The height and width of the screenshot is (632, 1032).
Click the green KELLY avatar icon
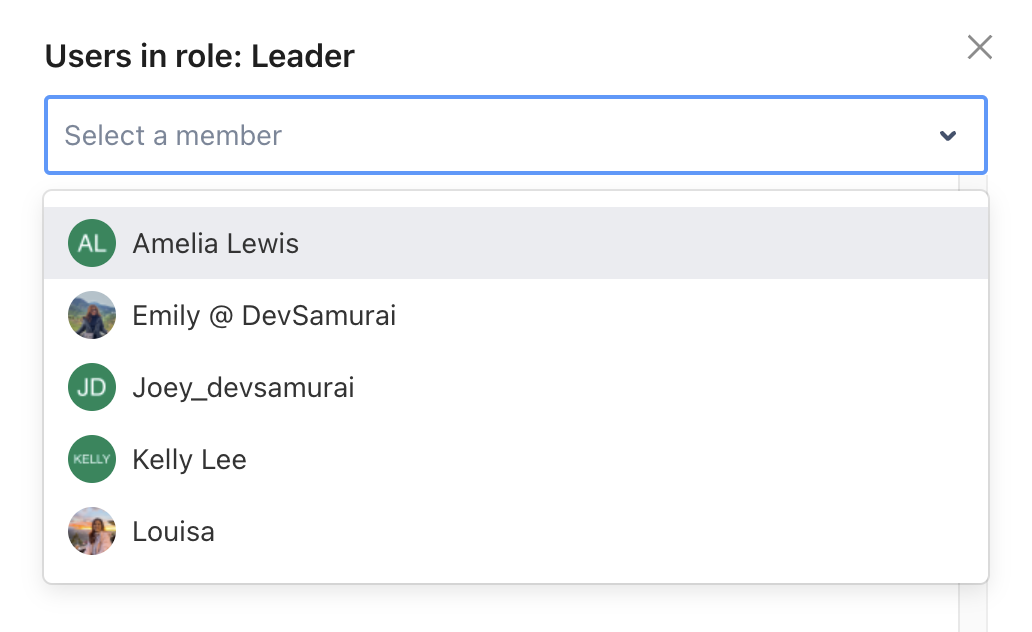pos(92,459)
